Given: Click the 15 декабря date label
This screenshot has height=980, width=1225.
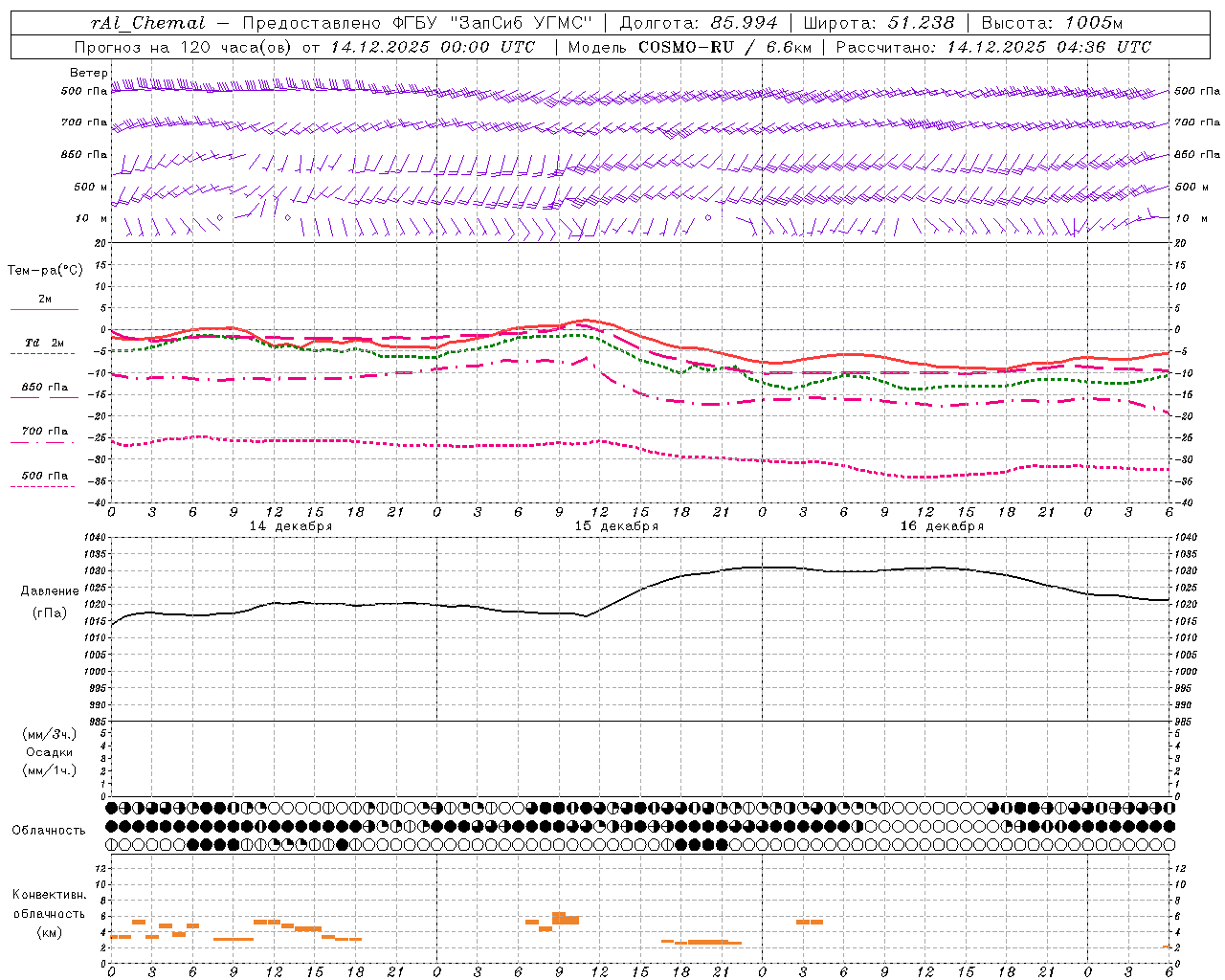Looking at the screenshot, I should [x=616, y=526].
